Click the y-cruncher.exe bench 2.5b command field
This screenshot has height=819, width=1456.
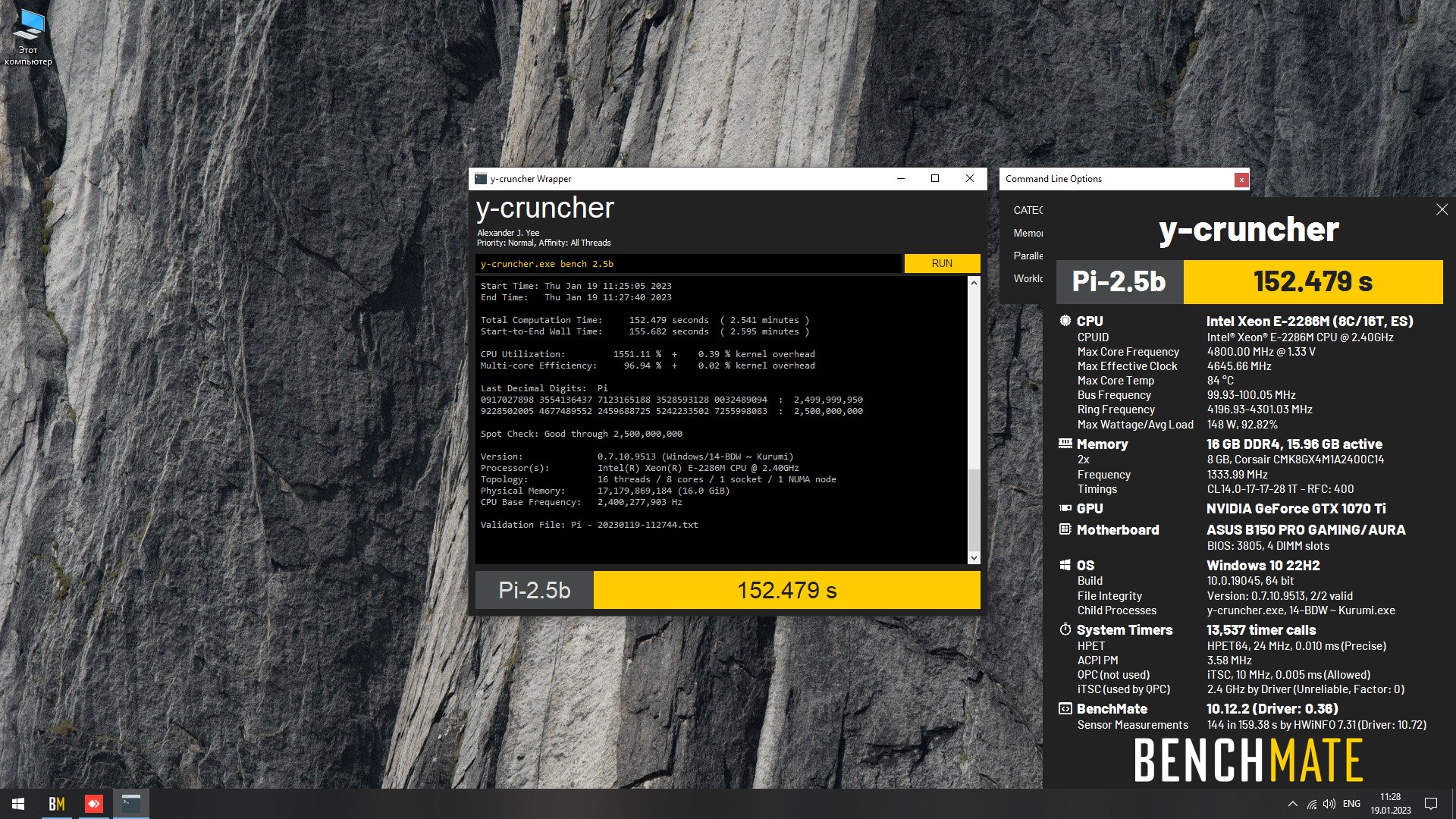[689, 264]
